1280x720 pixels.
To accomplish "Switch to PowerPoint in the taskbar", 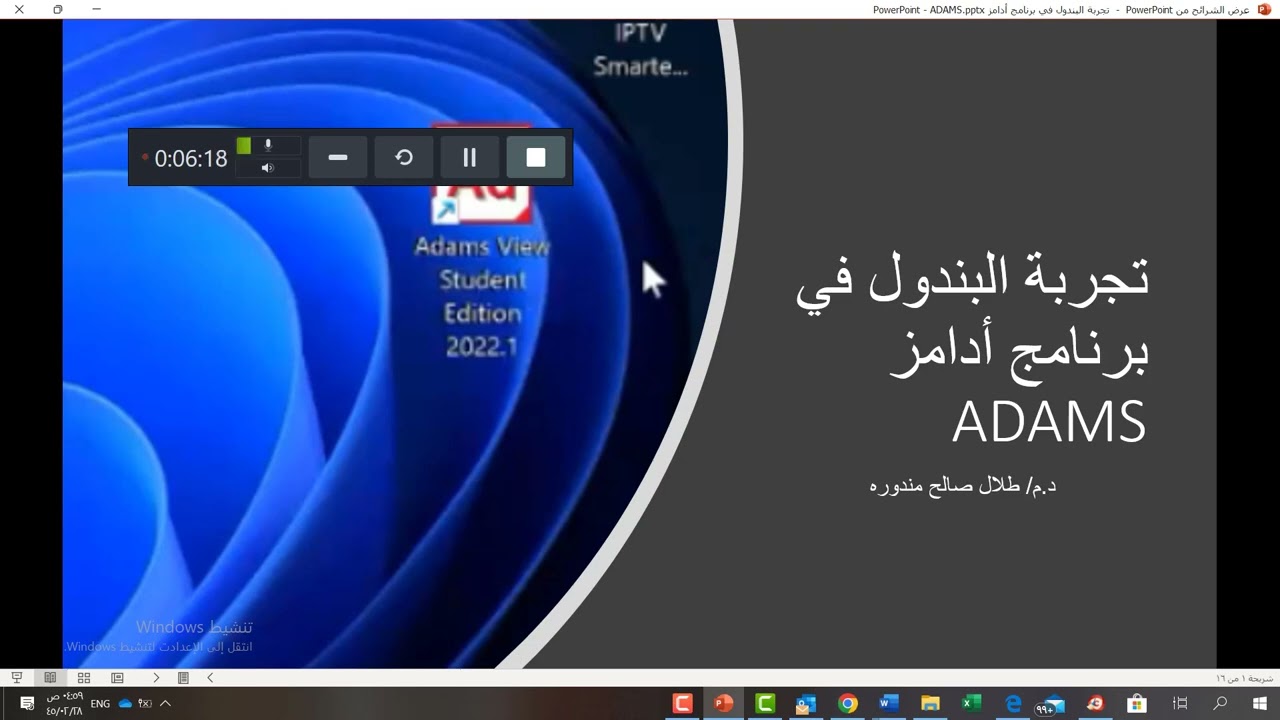I will tap(724, 704).
